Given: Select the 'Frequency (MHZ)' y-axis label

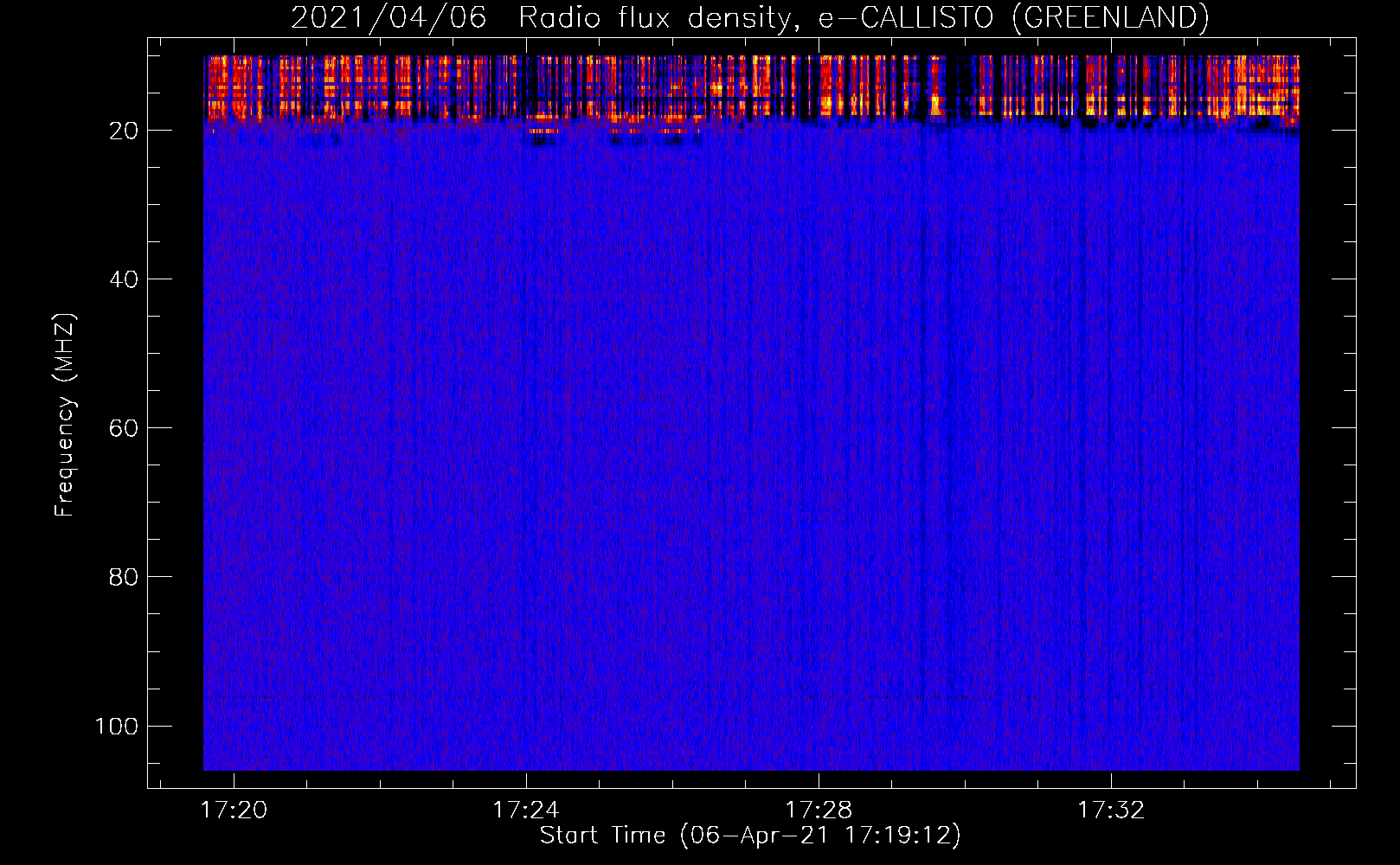Looking at the screenshot, I should pos(65,415).
